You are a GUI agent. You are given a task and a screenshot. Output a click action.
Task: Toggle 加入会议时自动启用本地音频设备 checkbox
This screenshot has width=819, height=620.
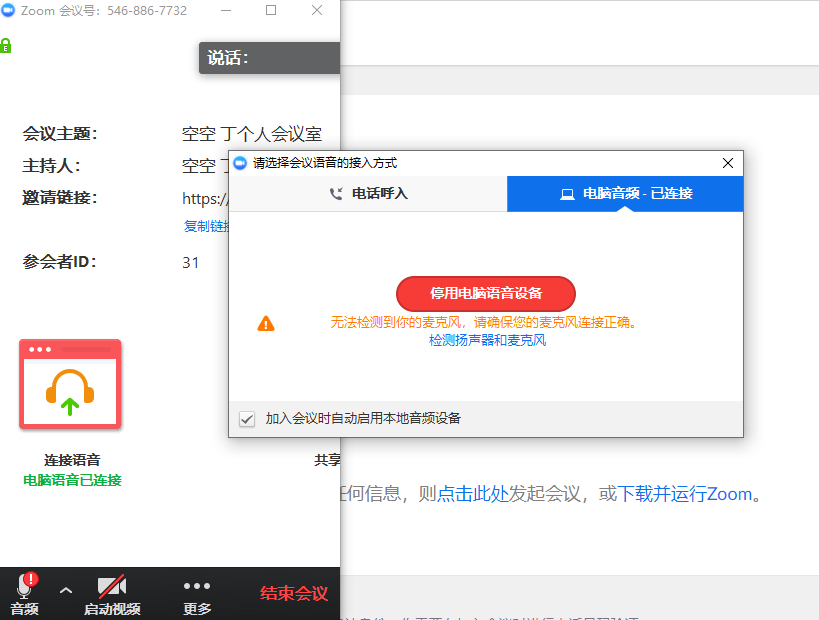(x=247, y=419)
